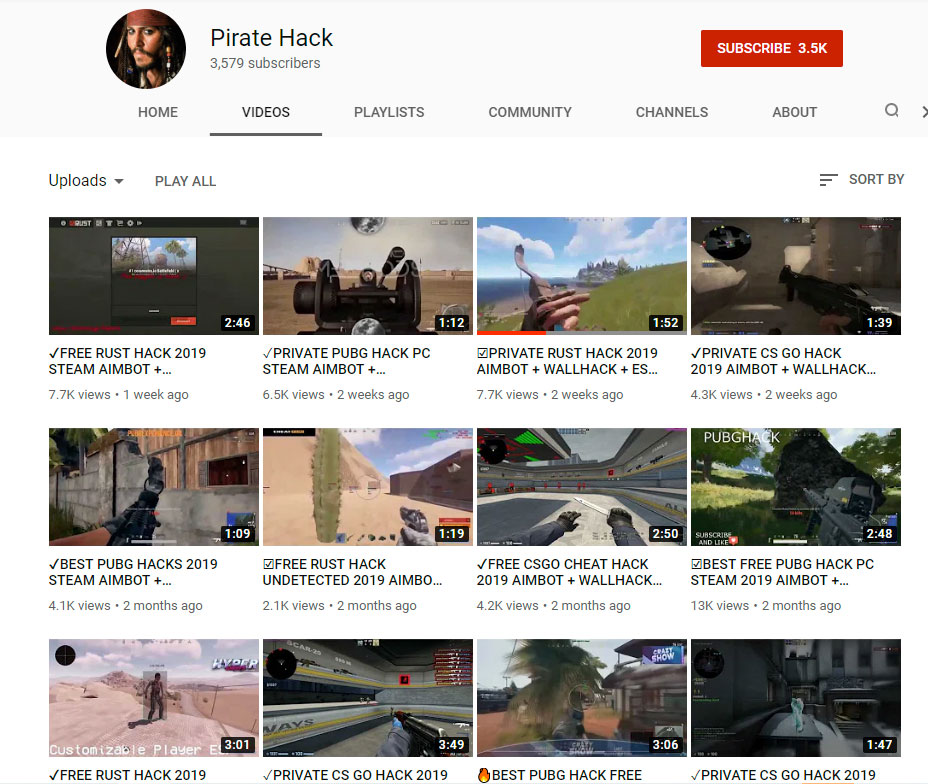Select the Videos tab

click(x=266, y=112)
